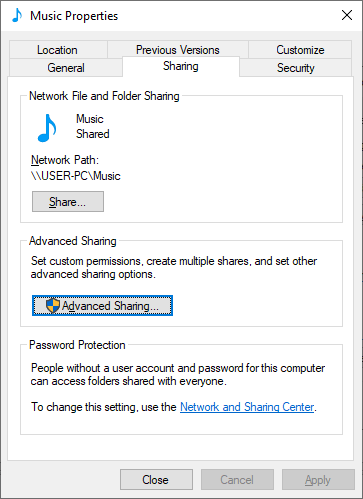Close the Music Properties dialog with X
Screen dimensions: 363x499
(x=347, y=15)
